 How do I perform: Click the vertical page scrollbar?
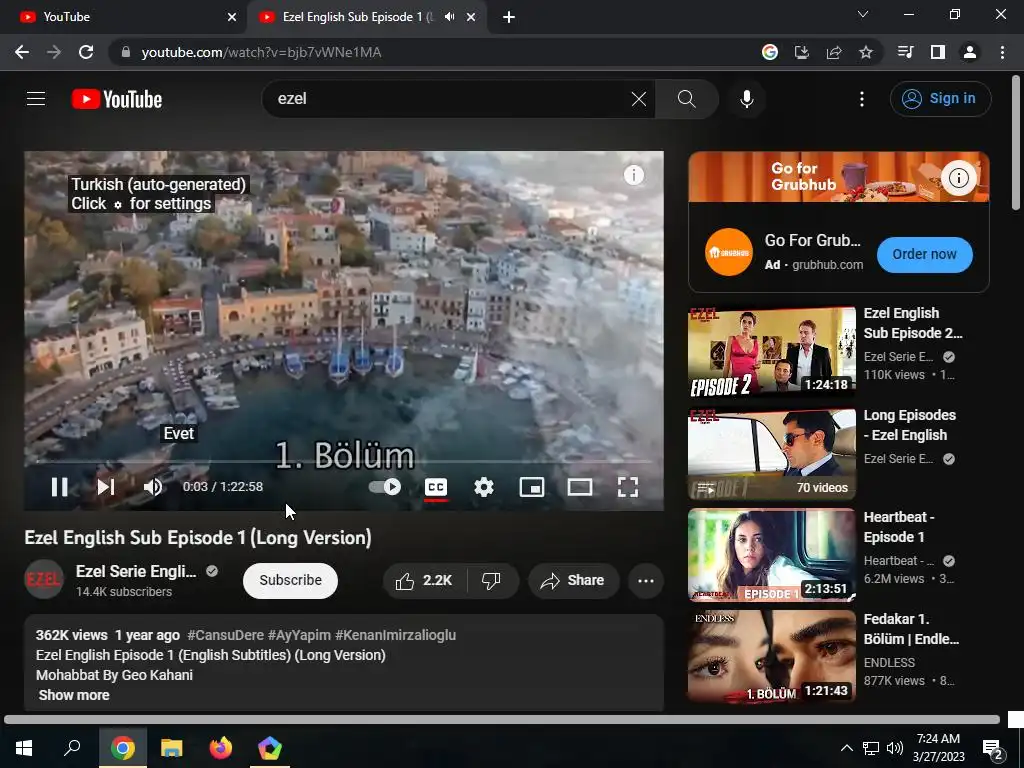click(x=1016, y=144)
